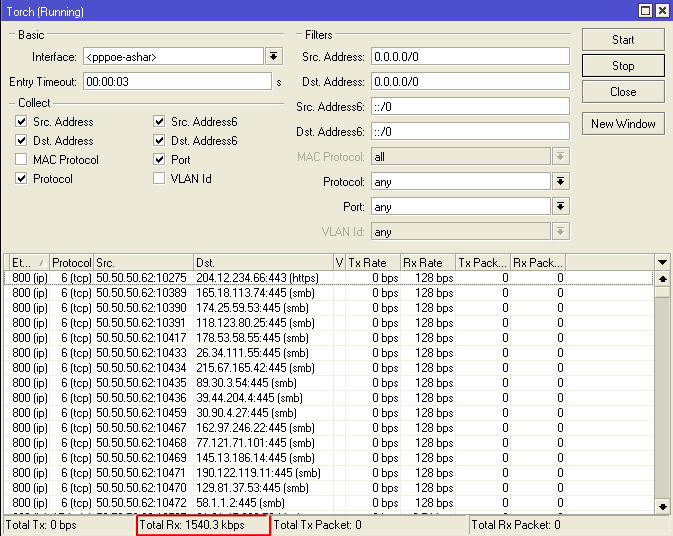This screenshot has width=673, height=536.
Task: Click the Close button
Action: pos(623,92)
